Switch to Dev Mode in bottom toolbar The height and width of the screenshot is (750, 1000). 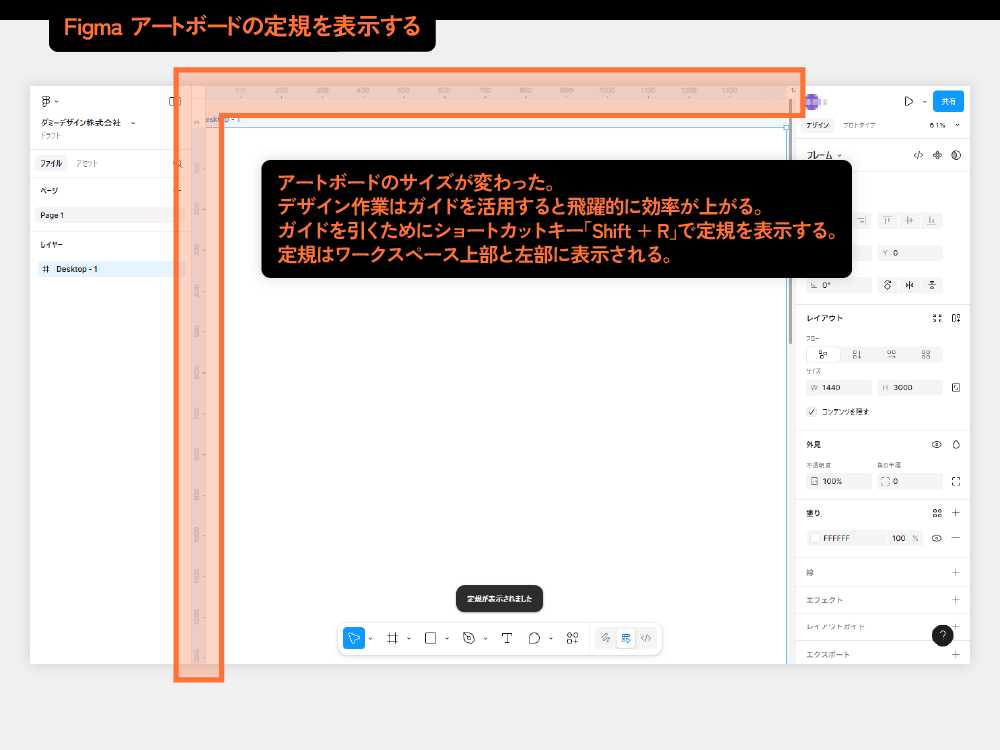click(646, 638)
